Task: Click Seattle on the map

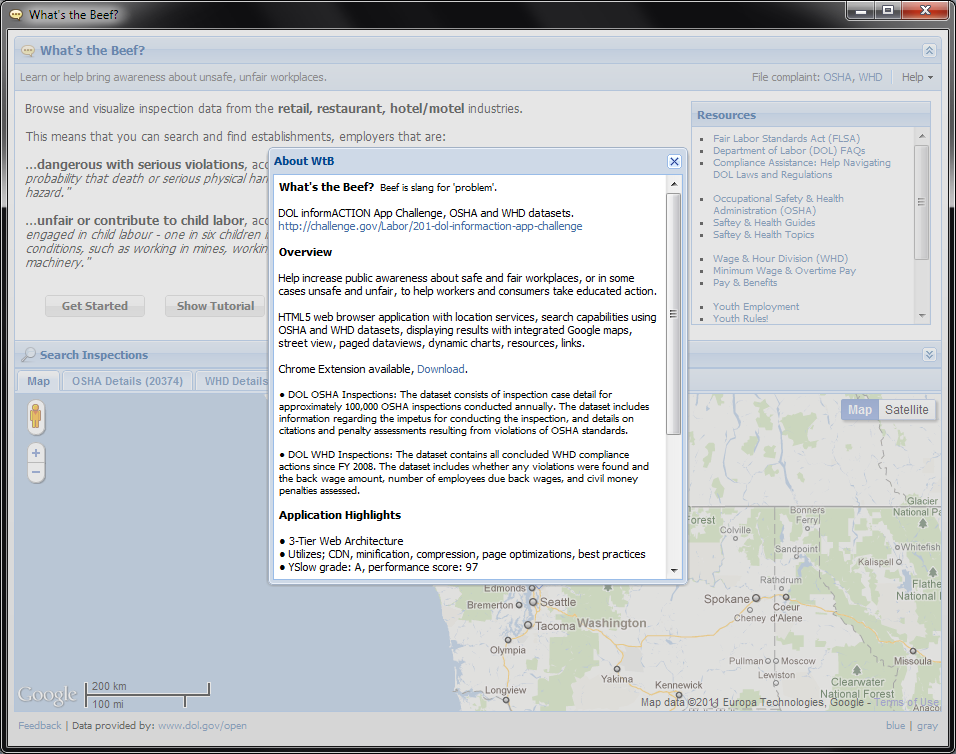Action: coord(552,602)
